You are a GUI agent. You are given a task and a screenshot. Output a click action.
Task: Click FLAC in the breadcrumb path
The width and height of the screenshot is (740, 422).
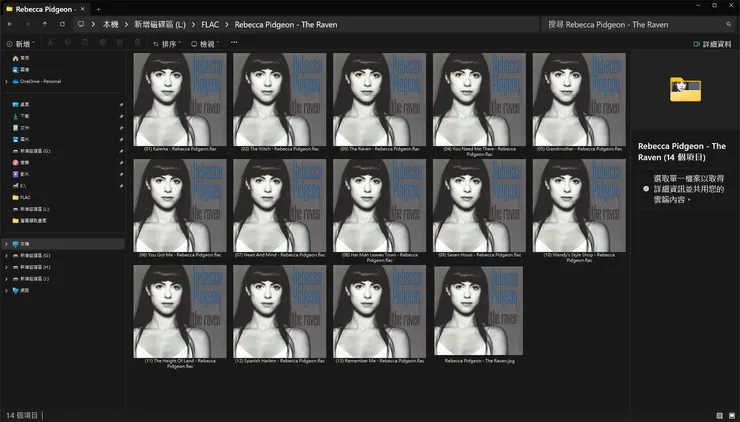210,25
